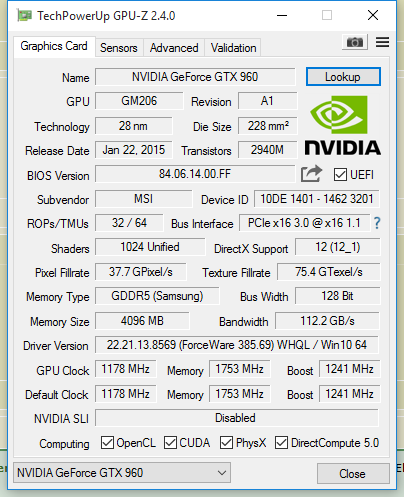Click the BIOS Version field
404x497 pixels.
pyautogui.click(x=195, y=174)
